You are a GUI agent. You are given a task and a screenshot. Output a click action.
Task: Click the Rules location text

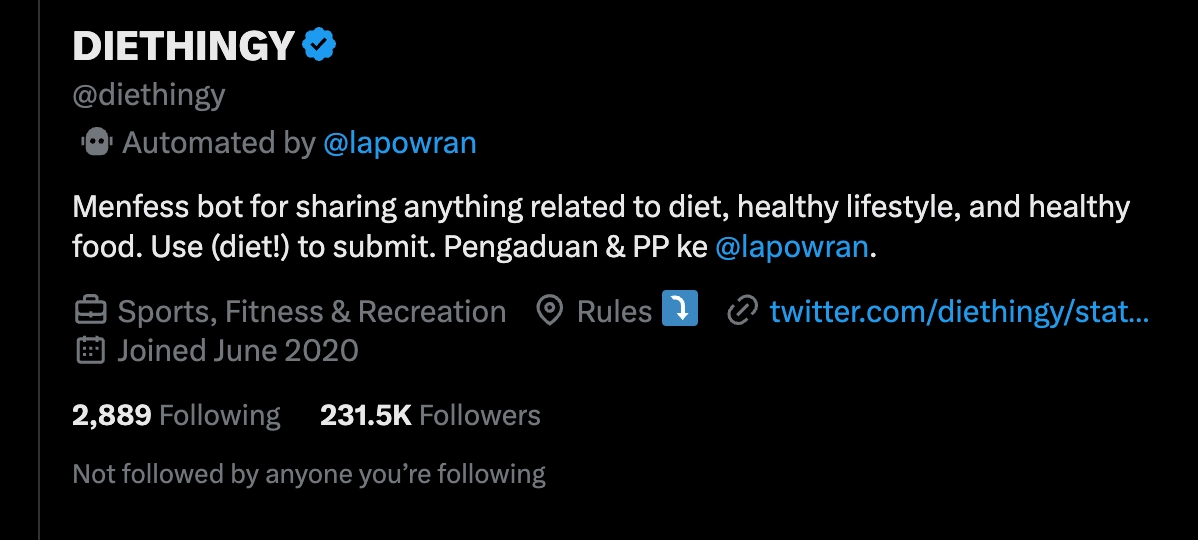click(x=614, y=311)
